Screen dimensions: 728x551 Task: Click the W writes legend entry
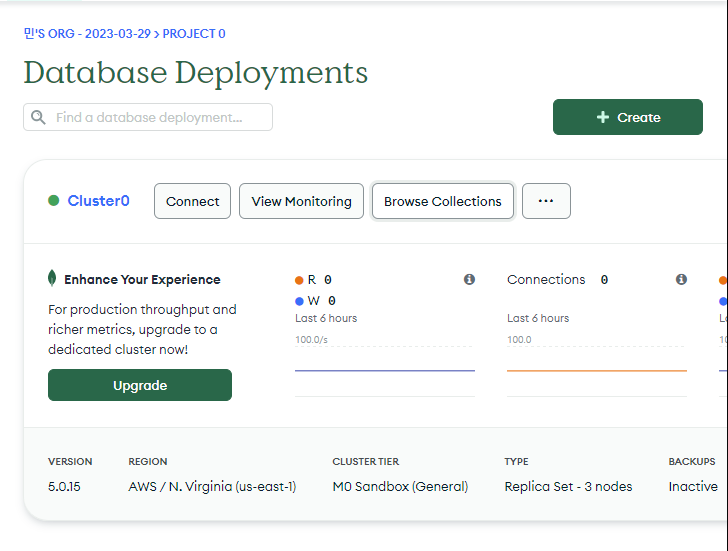pyautogui.click(x=315, y=301)
